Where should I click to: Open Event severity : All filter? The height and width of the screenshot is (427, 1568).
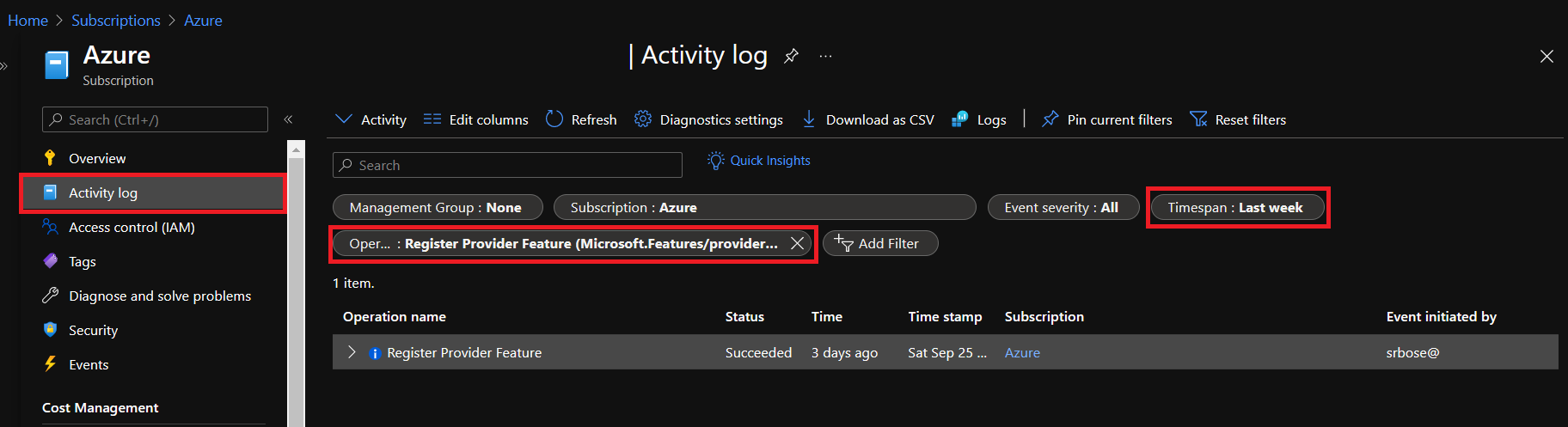click(x=1063, y=207)
